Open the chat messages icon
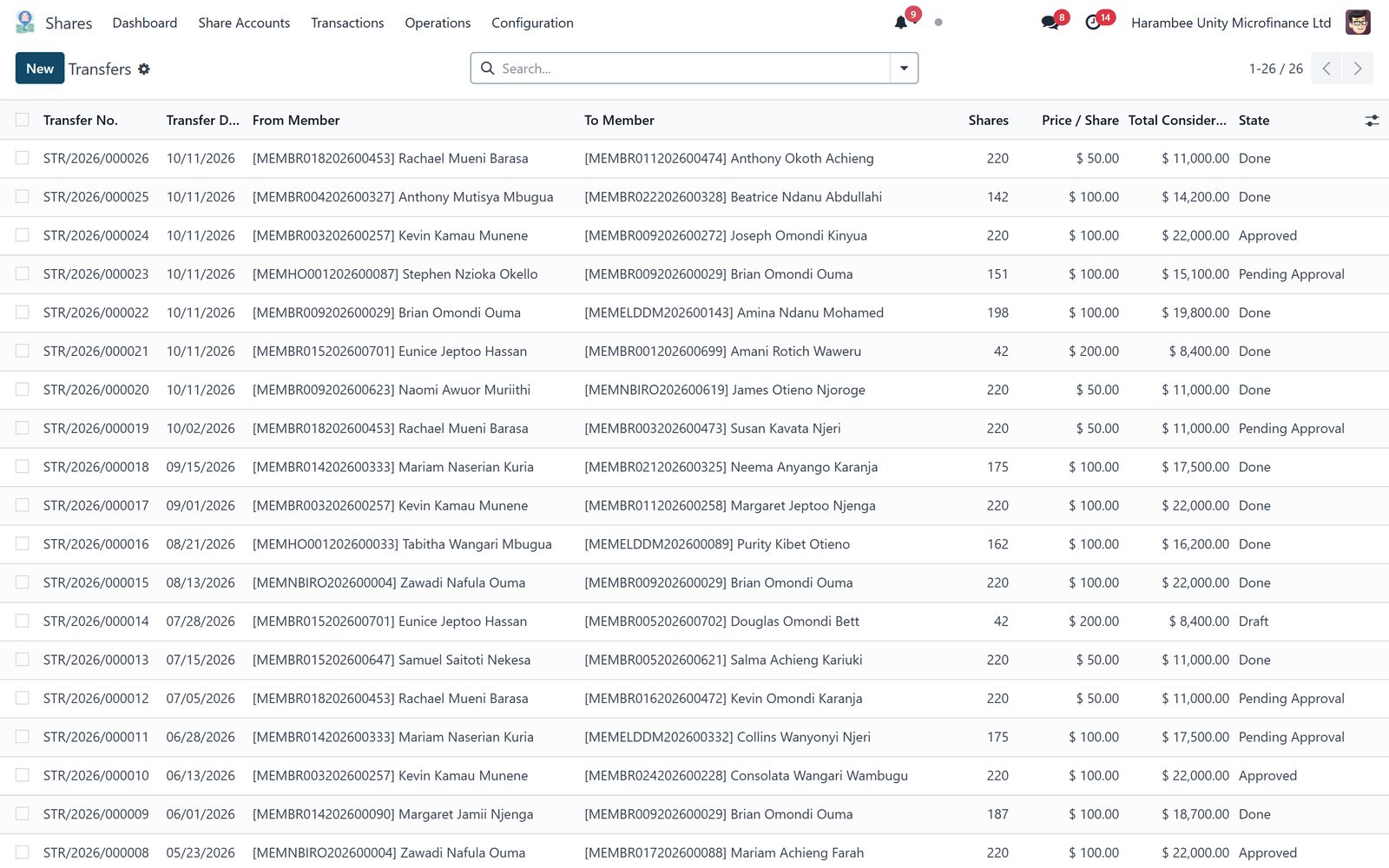This screenshot has width=1389, height=868. 1050,23
